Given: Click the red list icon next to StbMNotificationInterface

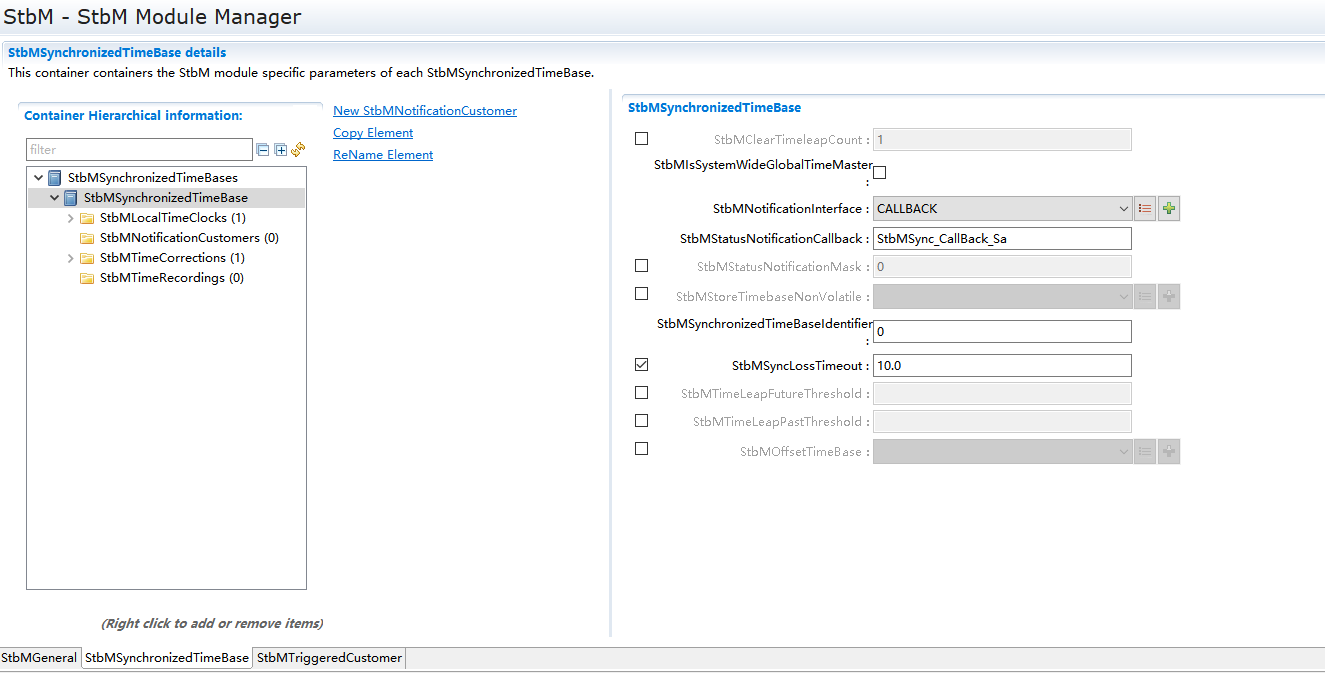Looking at the screenshot, I should coord(1145,209).
